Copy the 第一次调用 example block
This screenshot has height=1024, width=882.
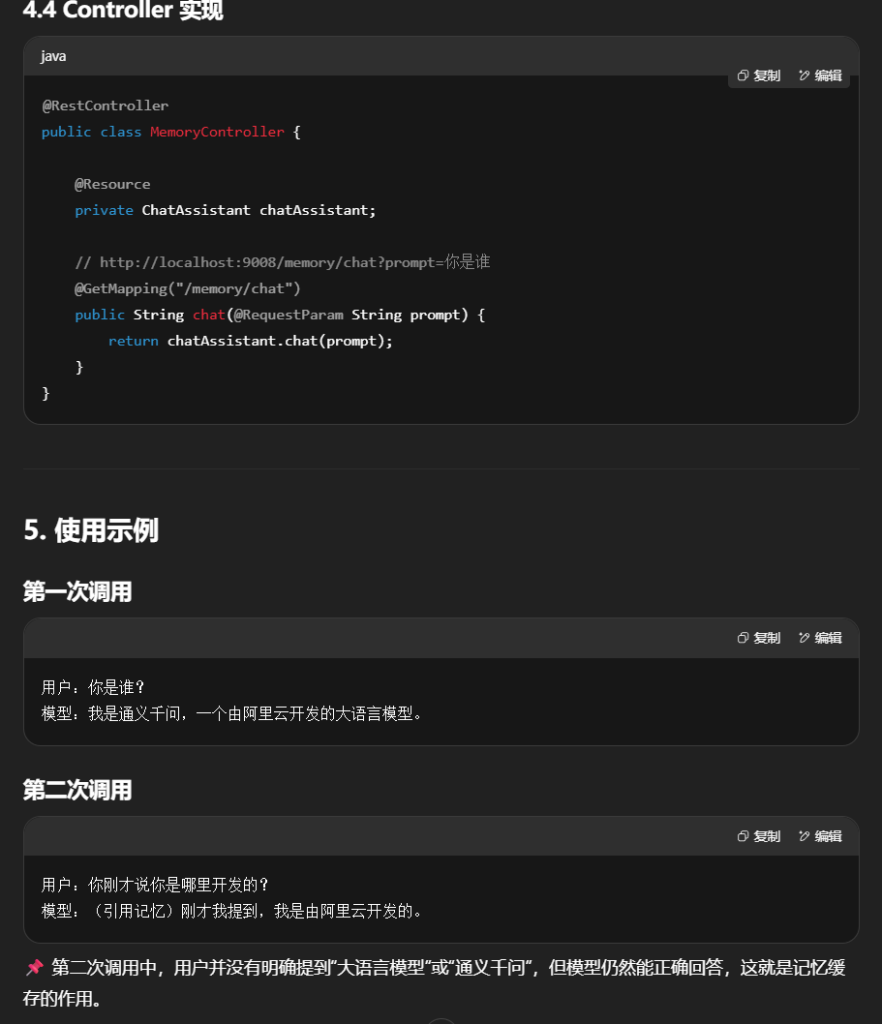coord(744,638)
